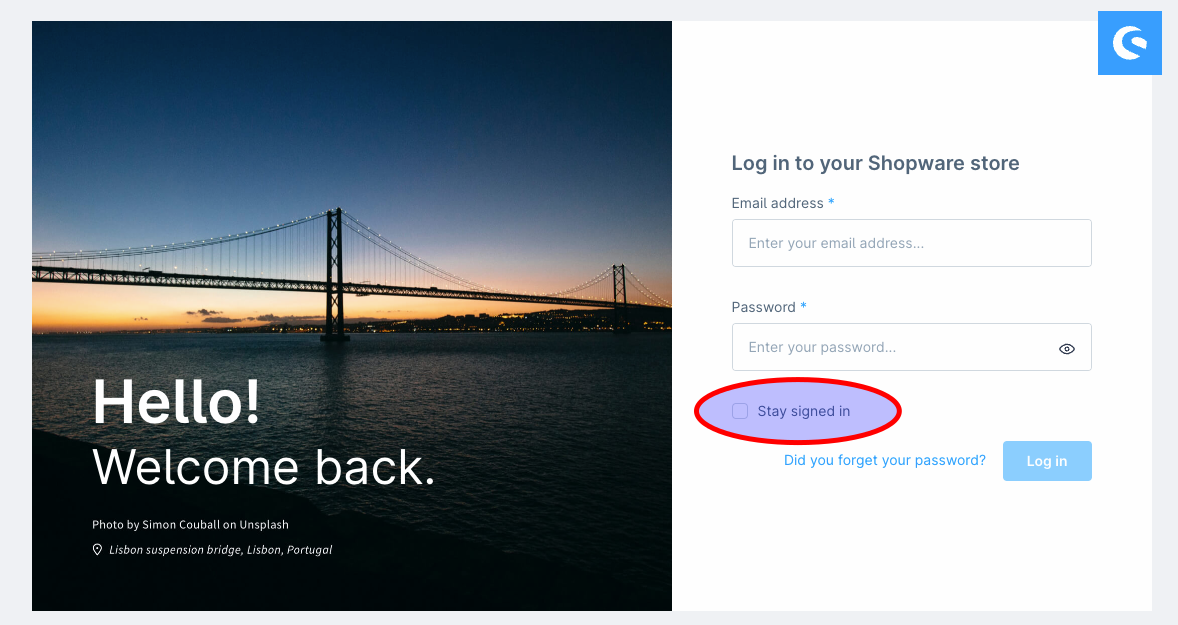Click the "Welcome back." subheading text
This screenshot has width=1178, height=625.
[x=264, y=467]
